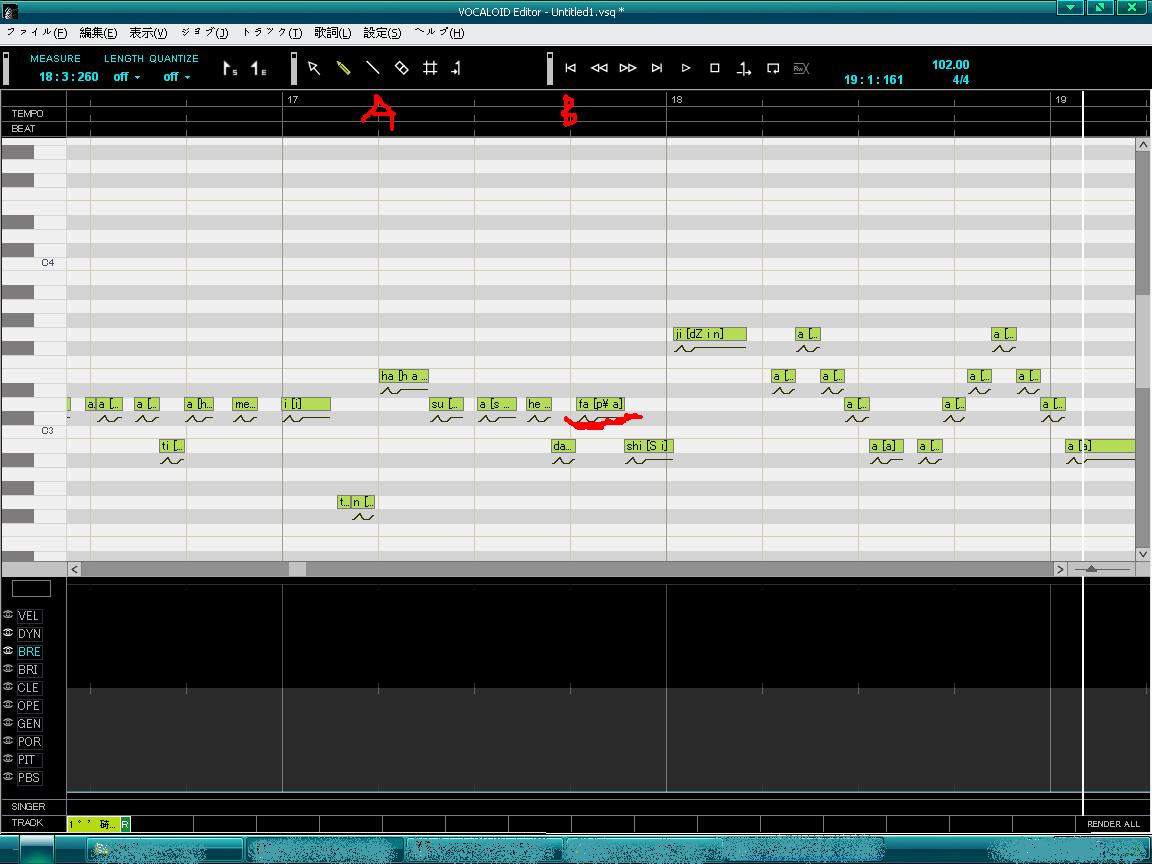This screenshot has height=864, width=1152.
Task: Click the piano roll scroll-down arrow
Action: click(x=1142, y=554)
